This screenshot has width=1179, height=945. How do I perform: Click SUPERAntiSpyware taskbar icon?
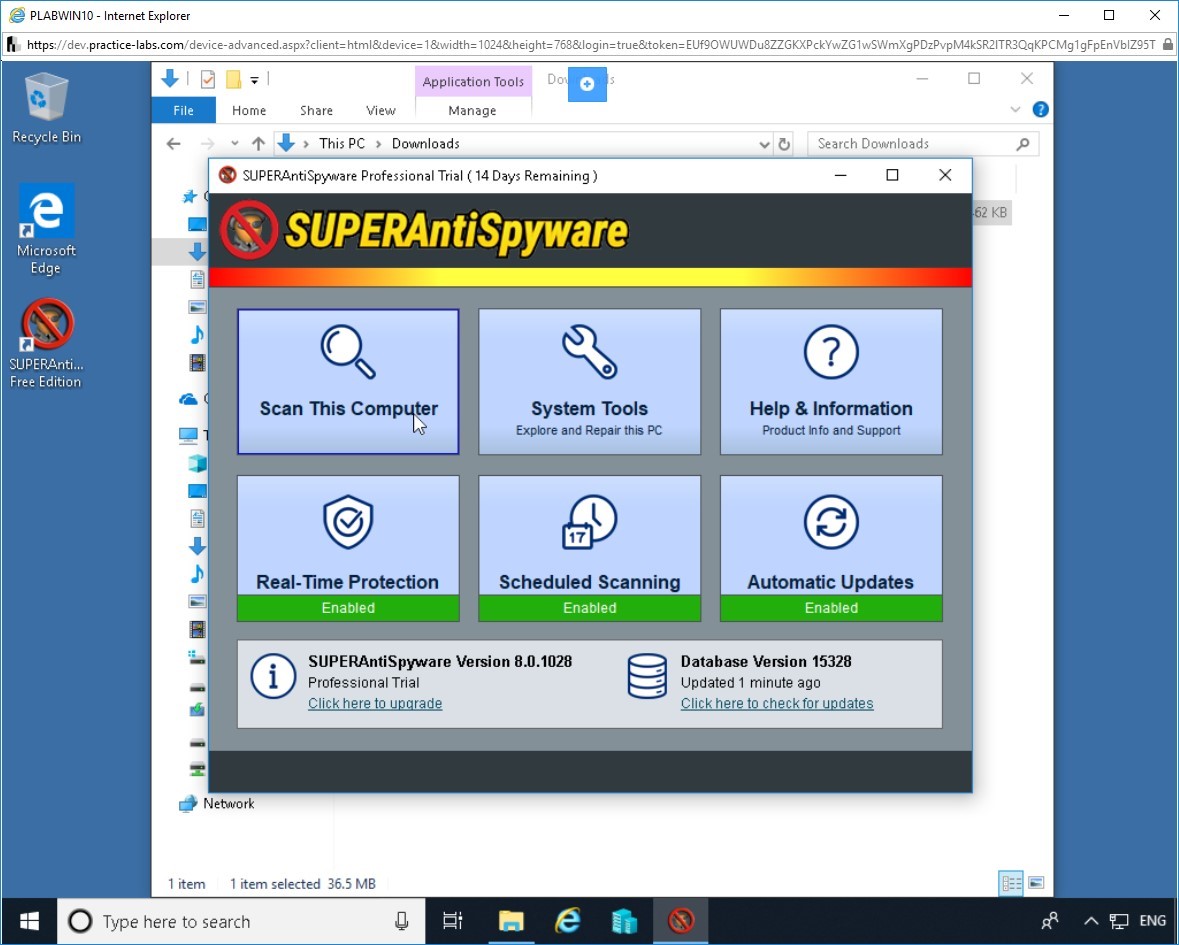click(x=680, y=921)
